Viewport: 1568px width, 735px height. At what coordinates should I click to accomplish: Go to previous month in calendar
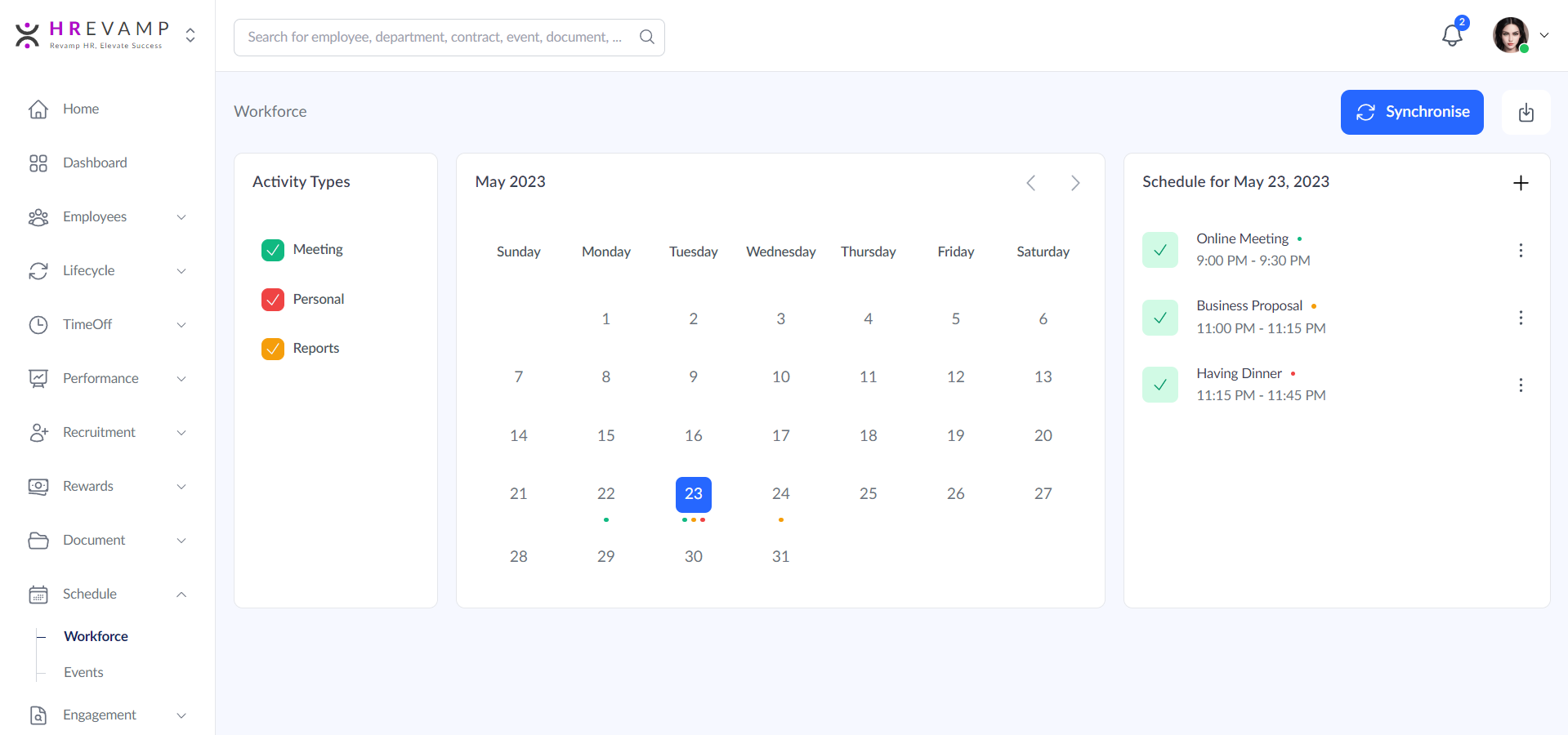1030,183
